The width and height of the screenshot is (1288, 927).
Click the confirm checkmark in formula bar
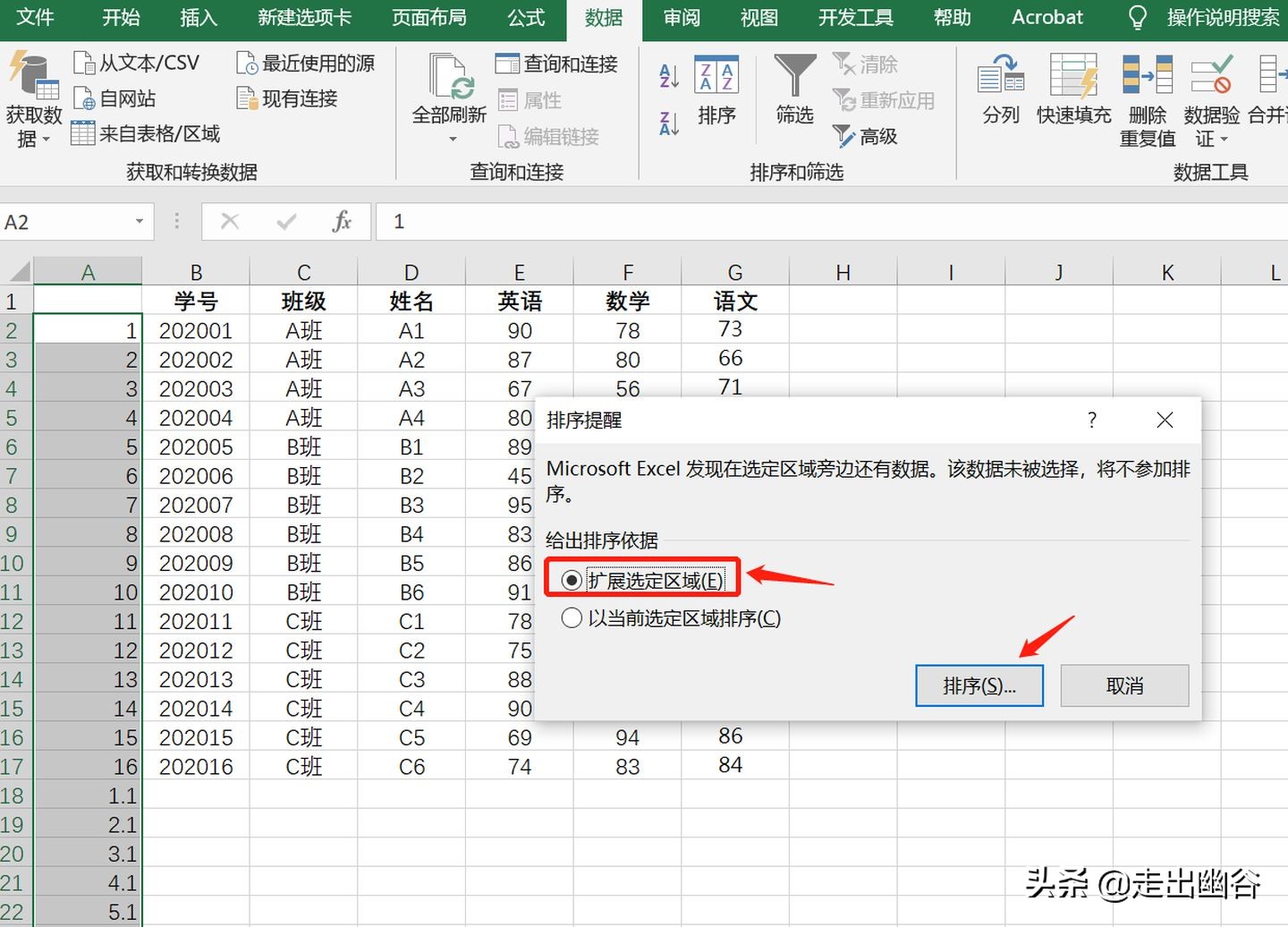(x=286, y=222)
